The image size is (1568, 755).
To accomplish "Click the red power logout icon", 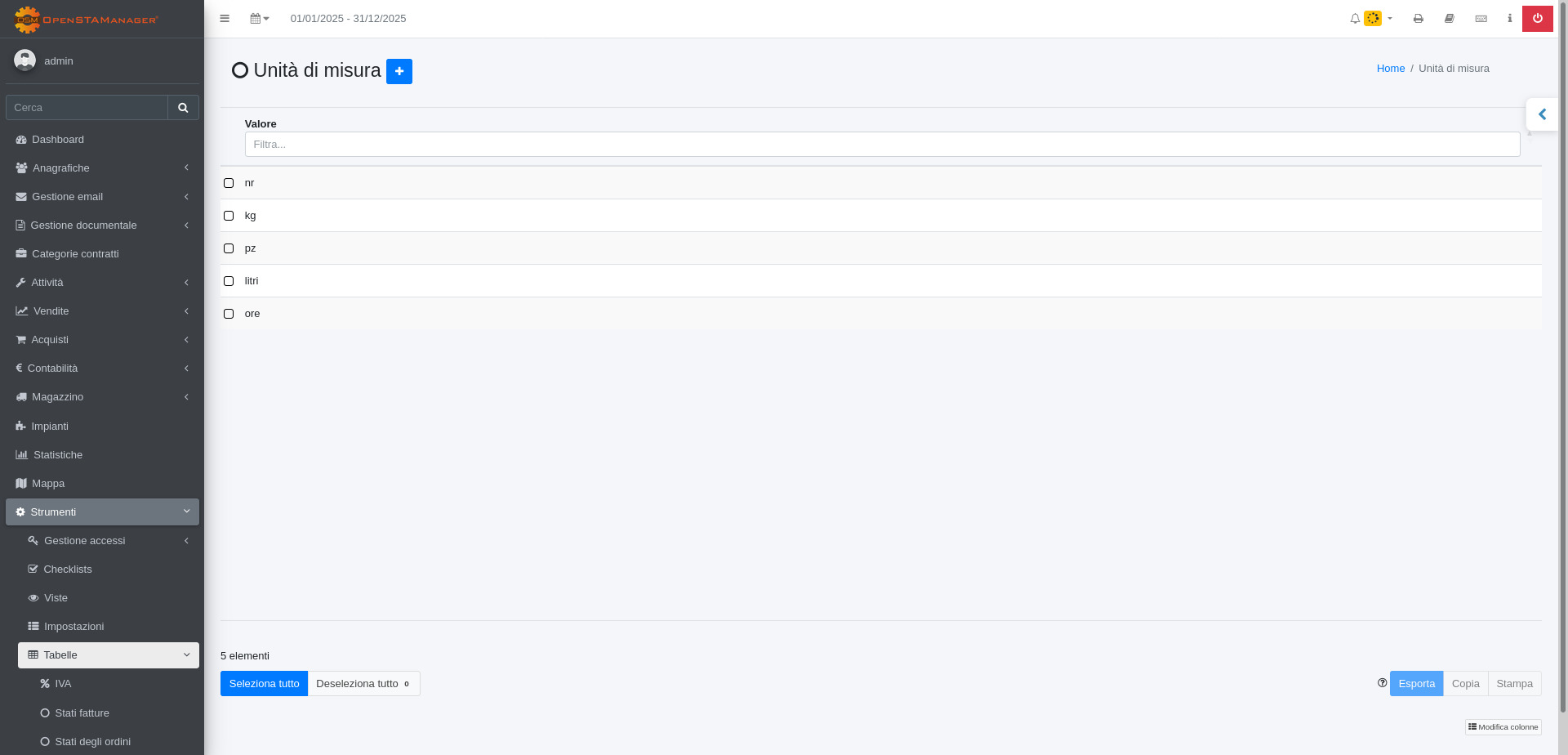I will 1537,19.
